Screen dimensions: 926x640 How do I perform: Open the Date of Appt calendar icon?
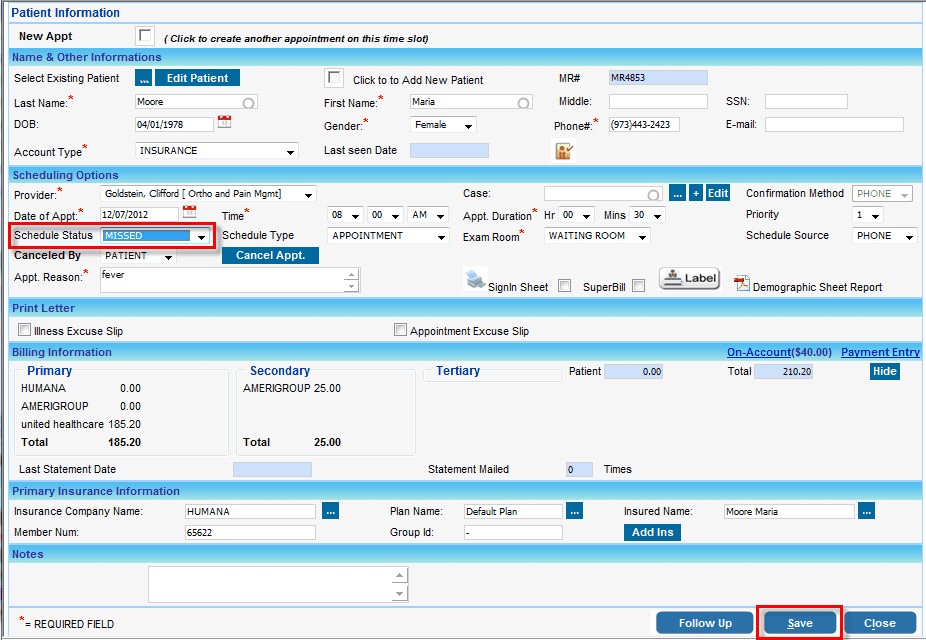click(189, 212)
